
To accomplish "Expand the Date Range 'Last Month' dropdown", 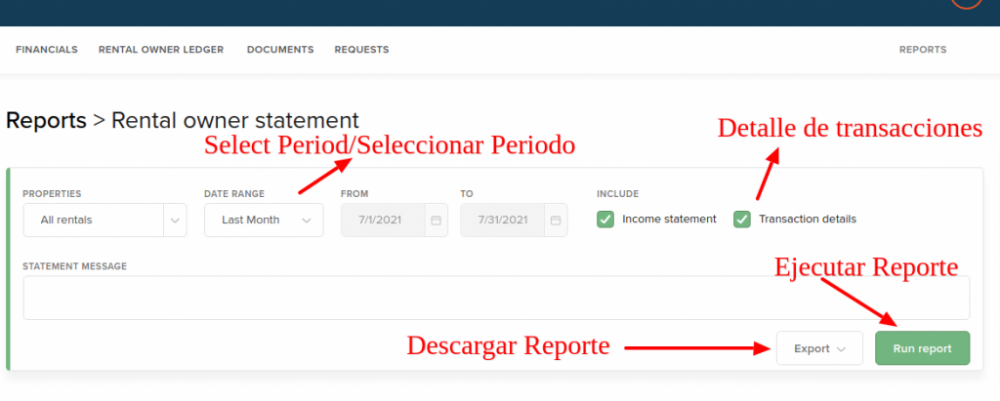I will click(x=263, y=220).
